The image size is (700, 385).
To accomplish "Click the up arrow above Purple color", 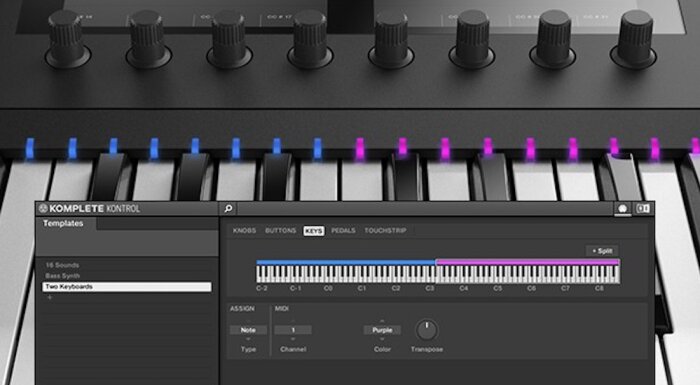I will pos(382,321).
